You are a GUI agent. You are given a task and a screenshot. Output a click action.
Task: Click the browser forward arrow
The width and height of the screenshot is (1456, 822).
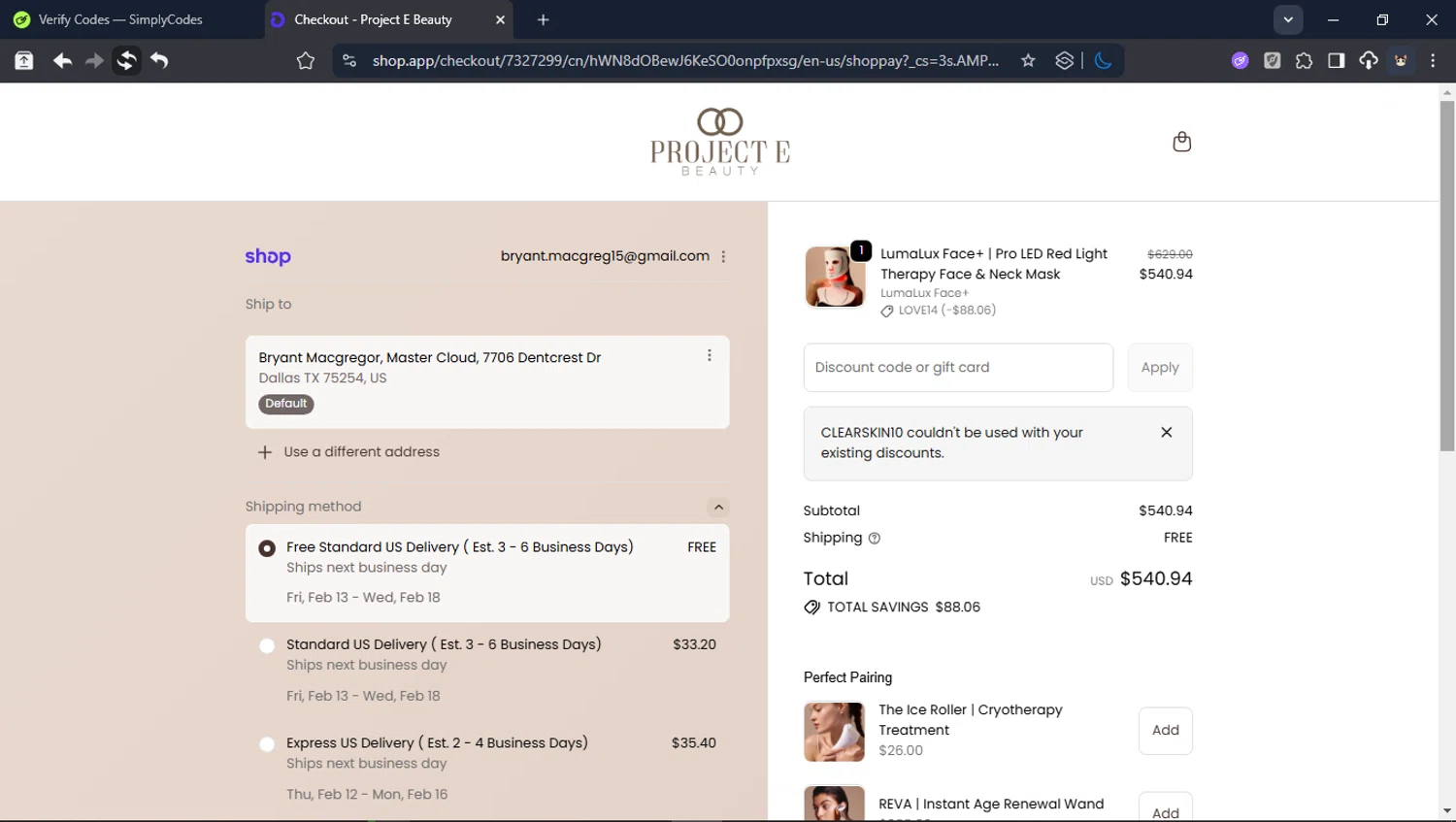click(94, 61)
